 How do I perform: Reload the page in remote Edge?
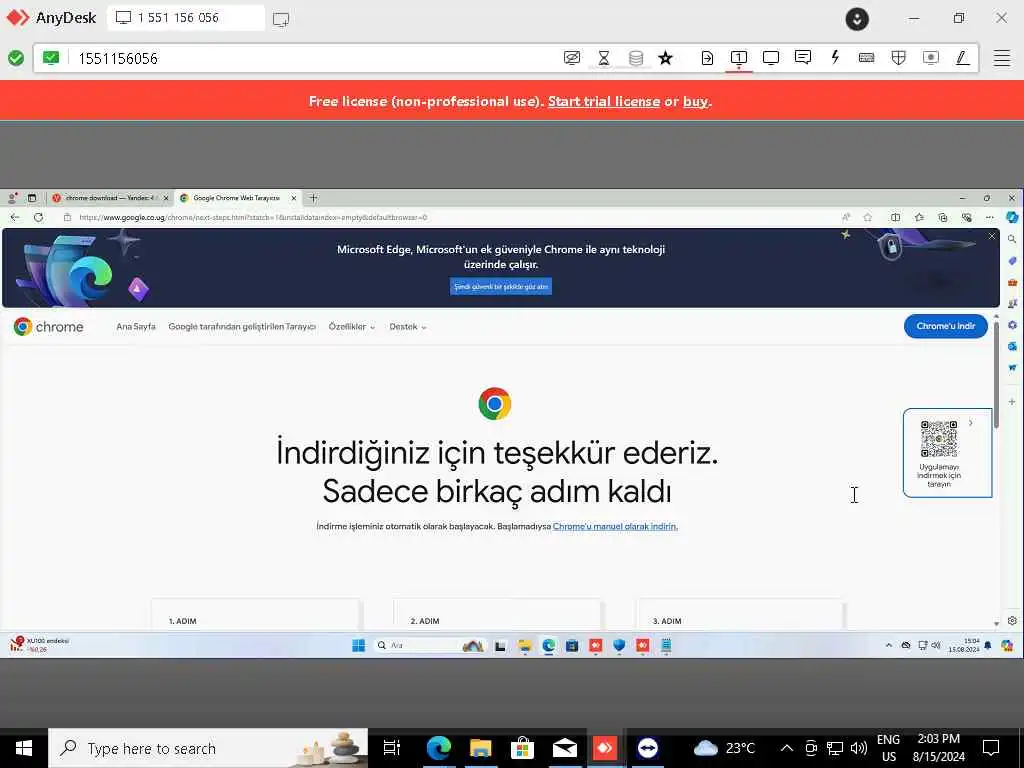pos(39,217)
